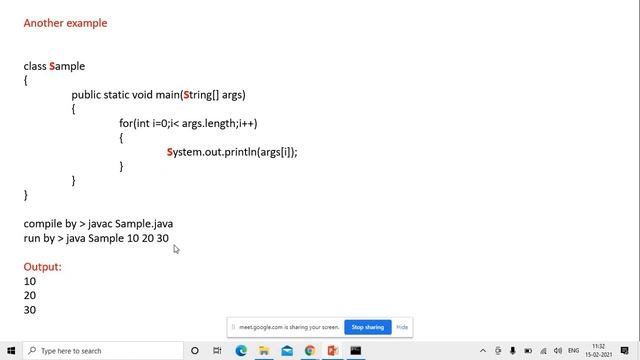Open the Action Center notifications icon
The image size is (640, 360).
click(624, 351)
